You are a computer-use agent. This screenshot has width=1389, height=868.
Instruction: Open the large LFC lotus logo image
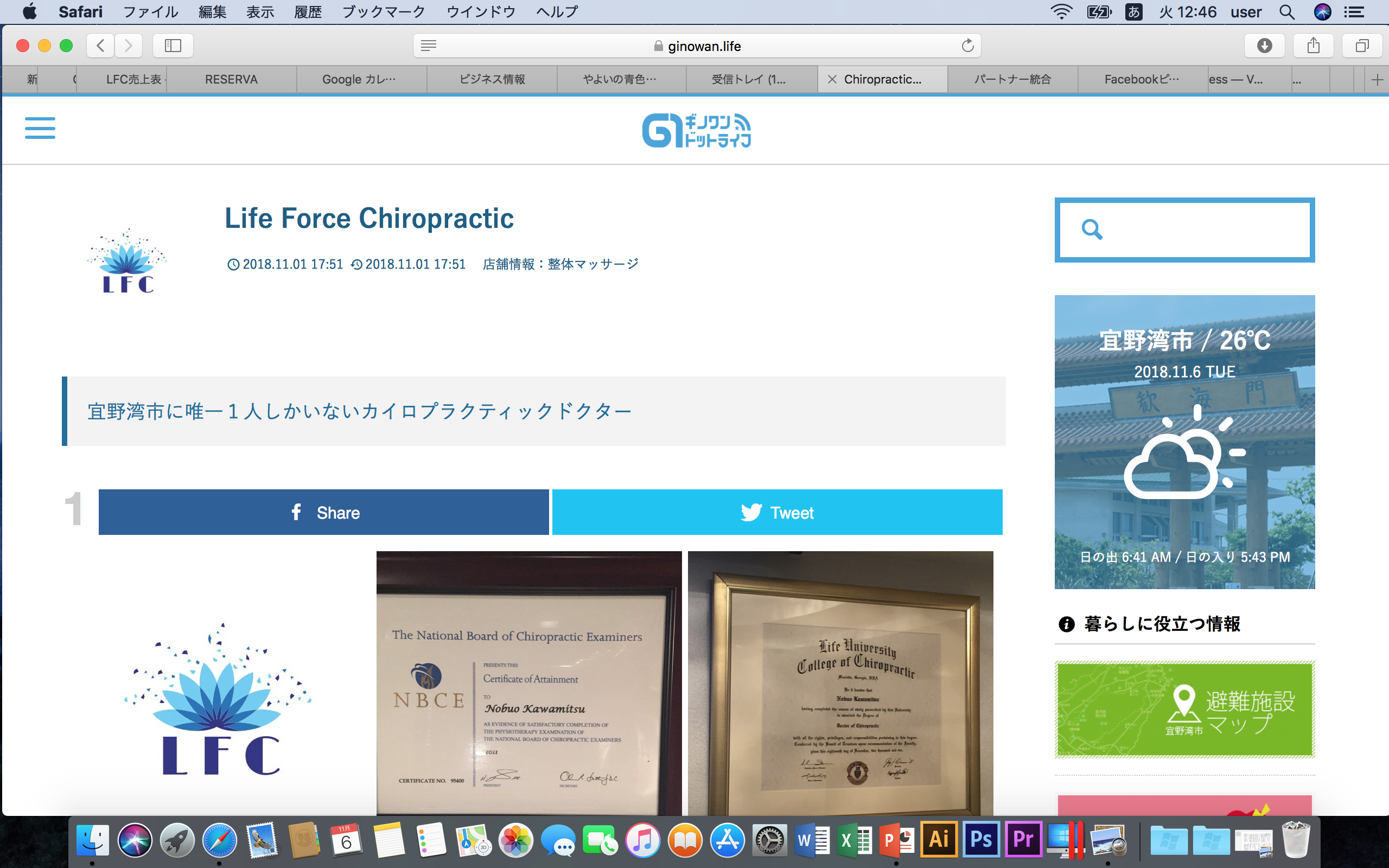point(219,699)
